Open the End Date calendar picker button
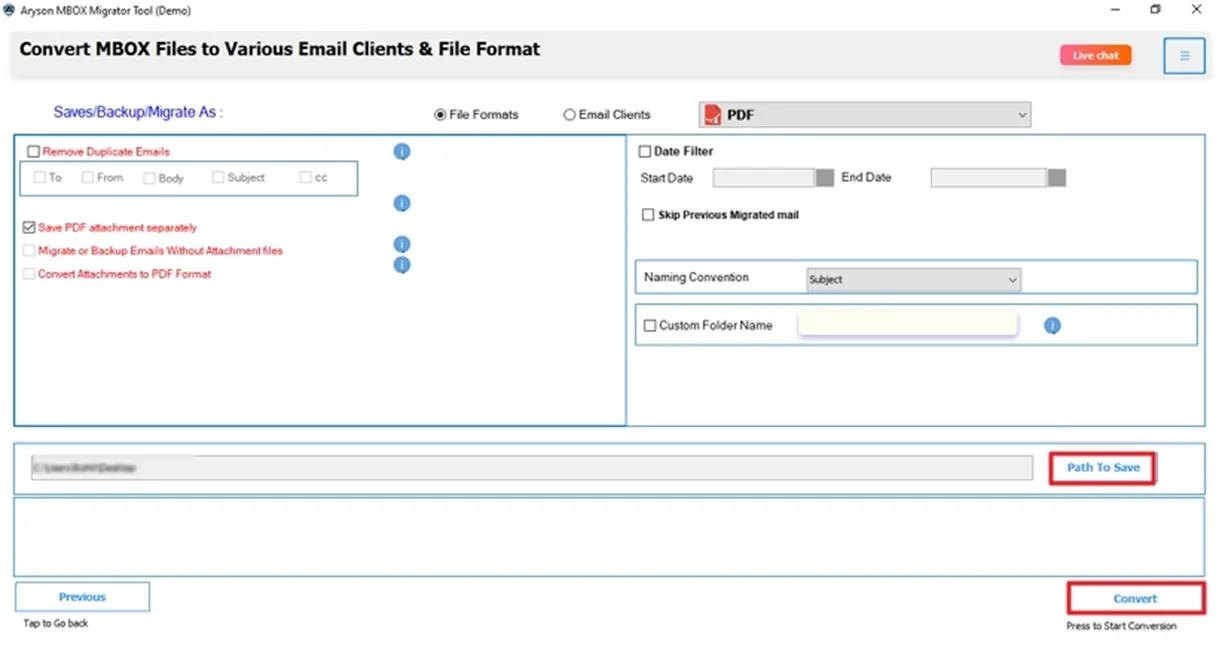Image resolution: width=1219 pixels, height=650 pixels. click(x=1057, y=178)
